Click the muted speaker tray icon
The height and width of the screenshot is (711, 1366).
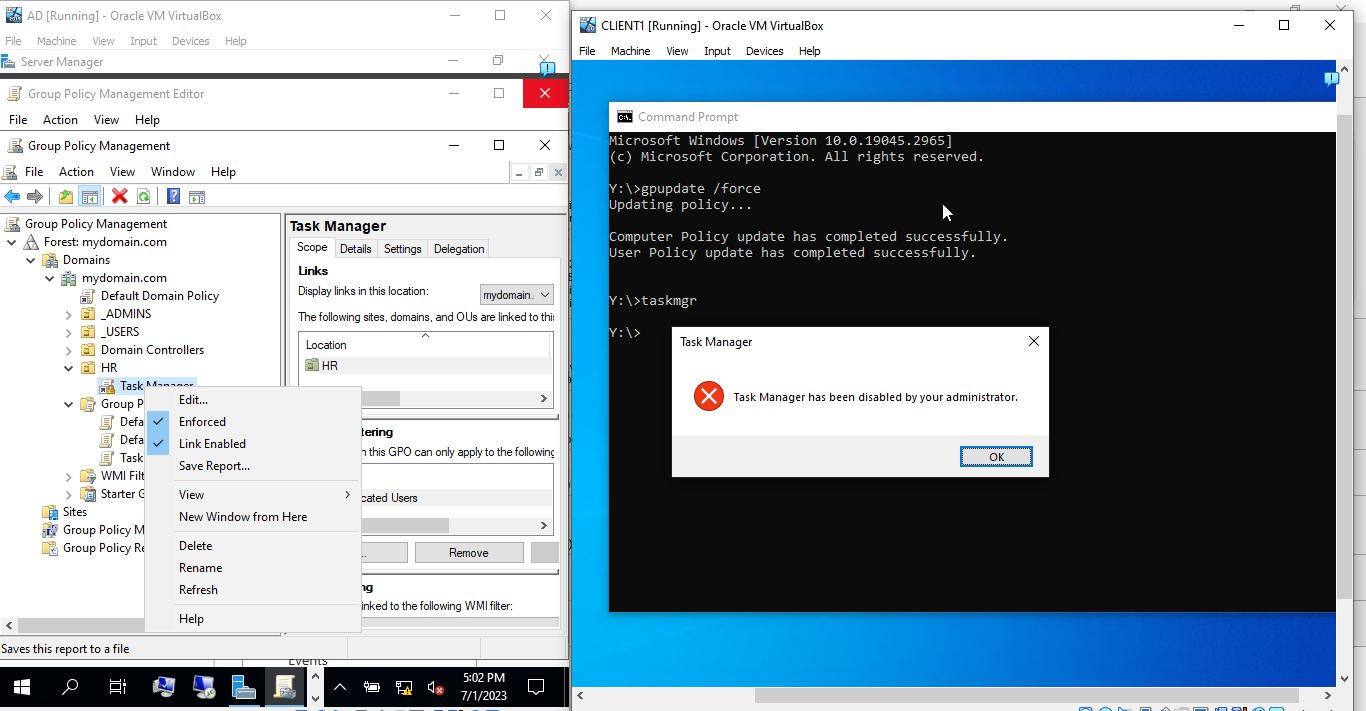point(435,687)
